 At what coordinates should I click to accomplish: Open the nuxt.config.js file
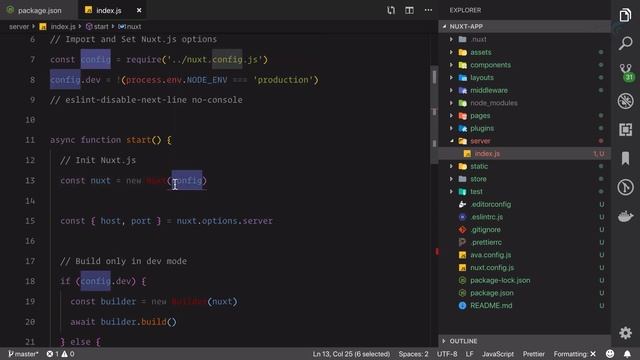(524, 267)
